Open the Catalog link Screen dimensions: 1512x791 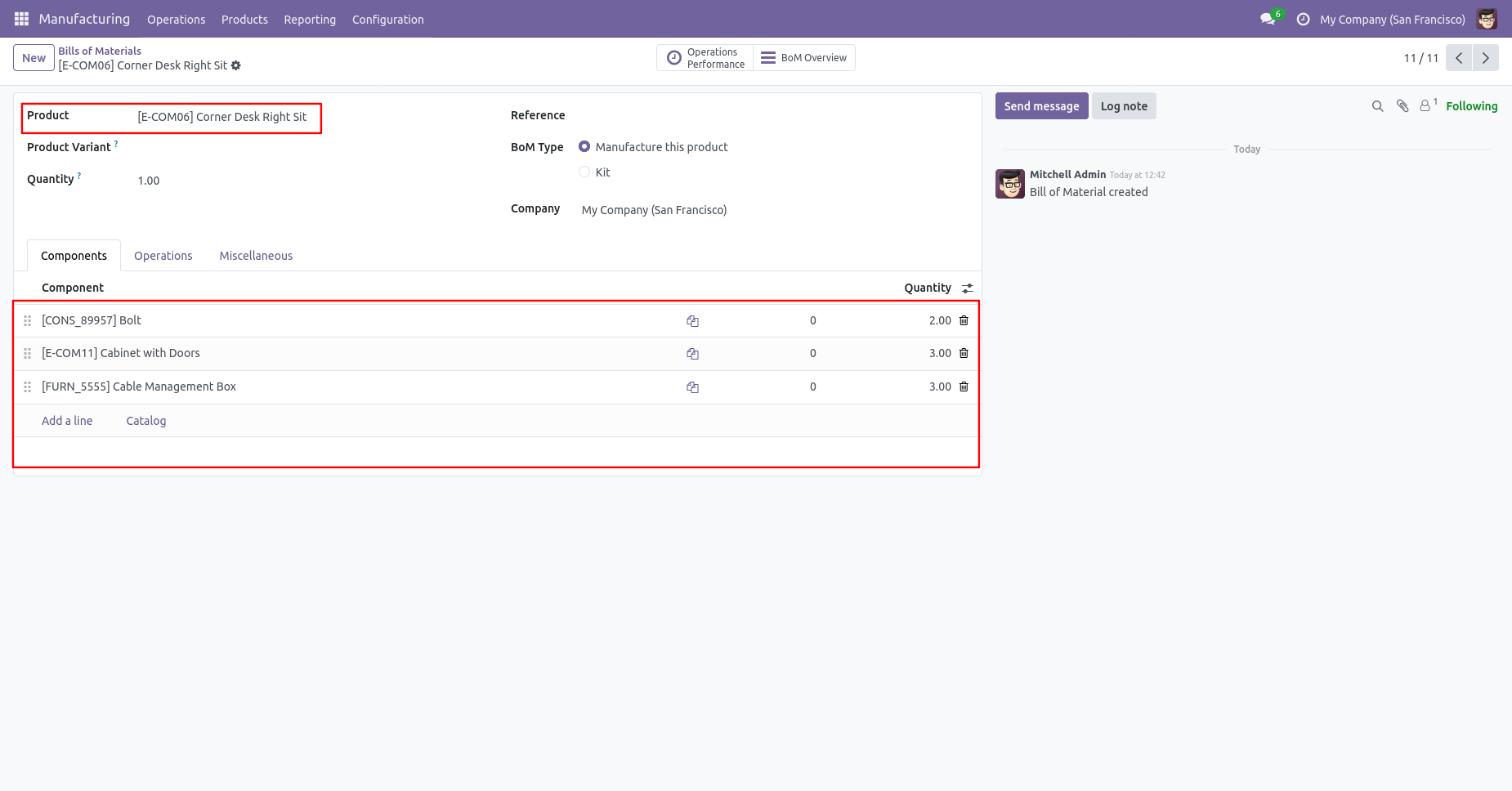pyautogui.click(x=146, y=421)
